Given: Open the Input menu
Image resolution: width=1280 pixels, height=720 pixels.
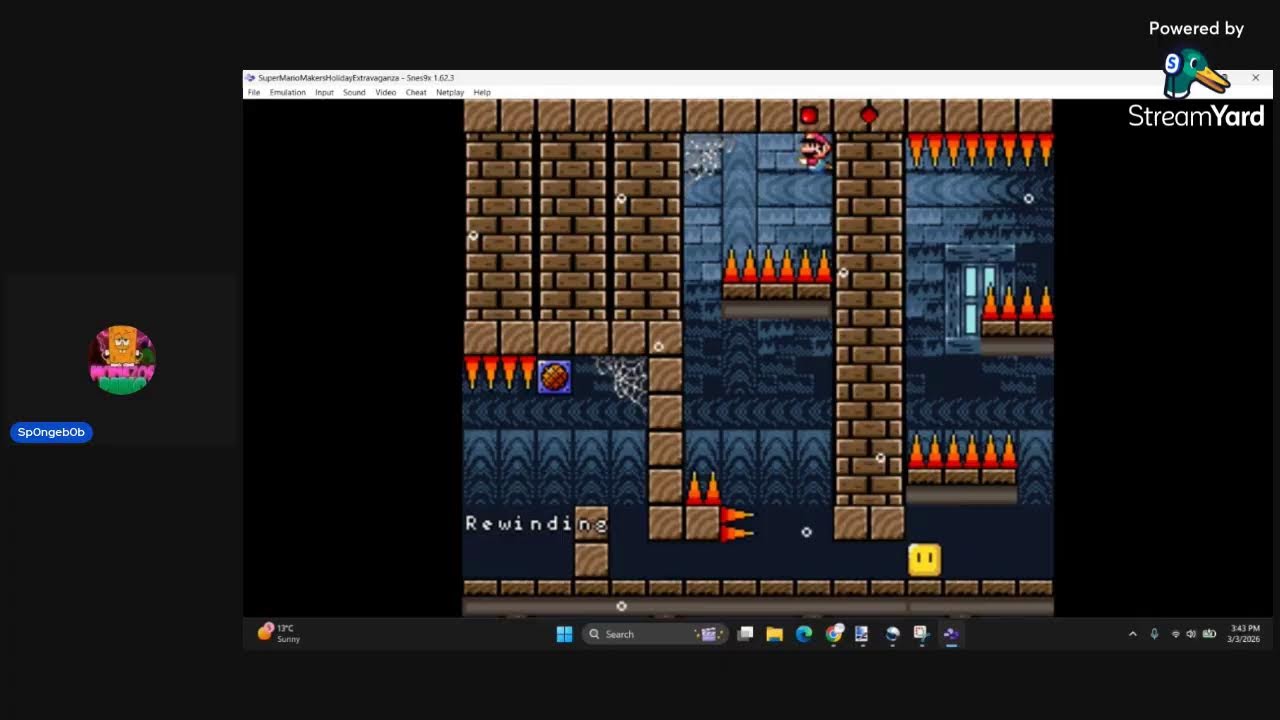Looking at the screenshot, I should (x=324, y=92).
